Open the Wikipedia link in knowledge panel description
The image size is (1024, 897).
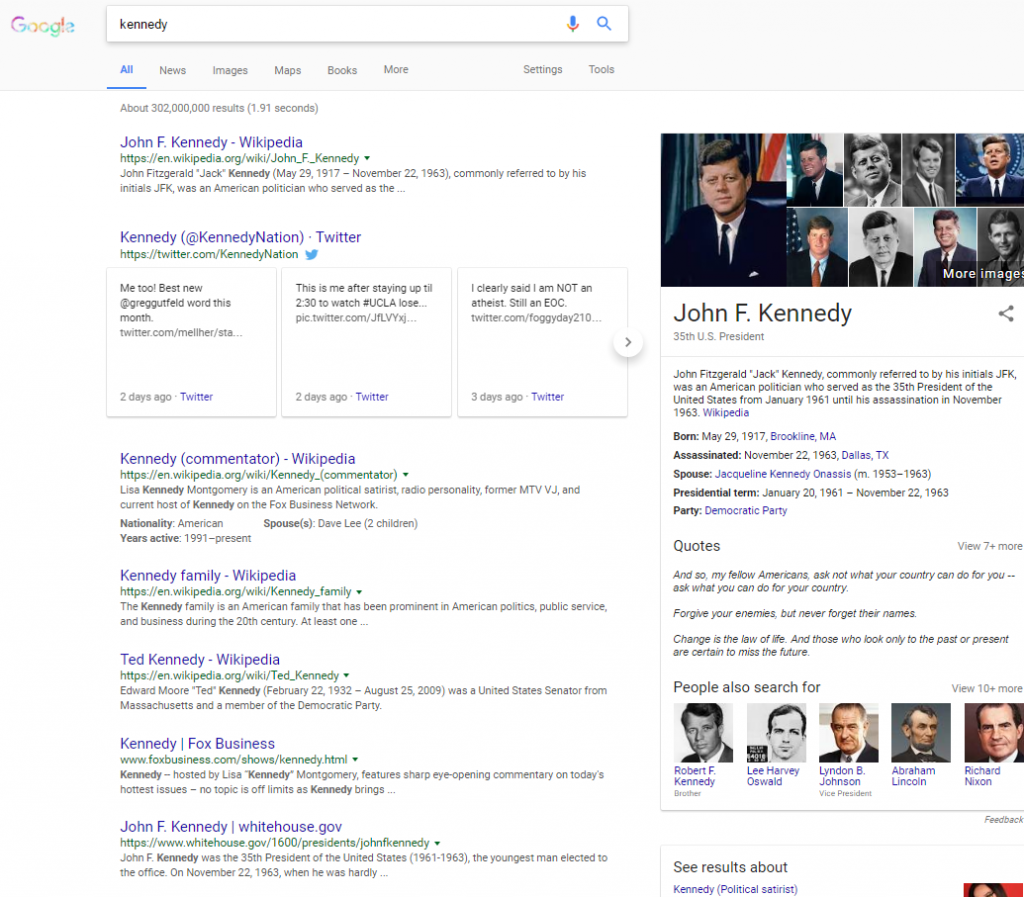click(726, 413)
